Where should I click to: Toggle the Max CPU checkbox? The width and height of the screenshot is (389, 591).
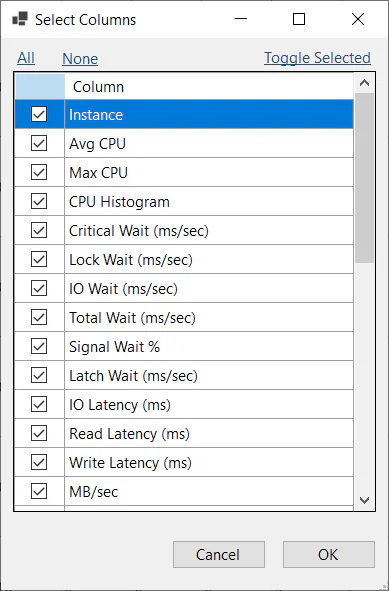tap(39, 172)
